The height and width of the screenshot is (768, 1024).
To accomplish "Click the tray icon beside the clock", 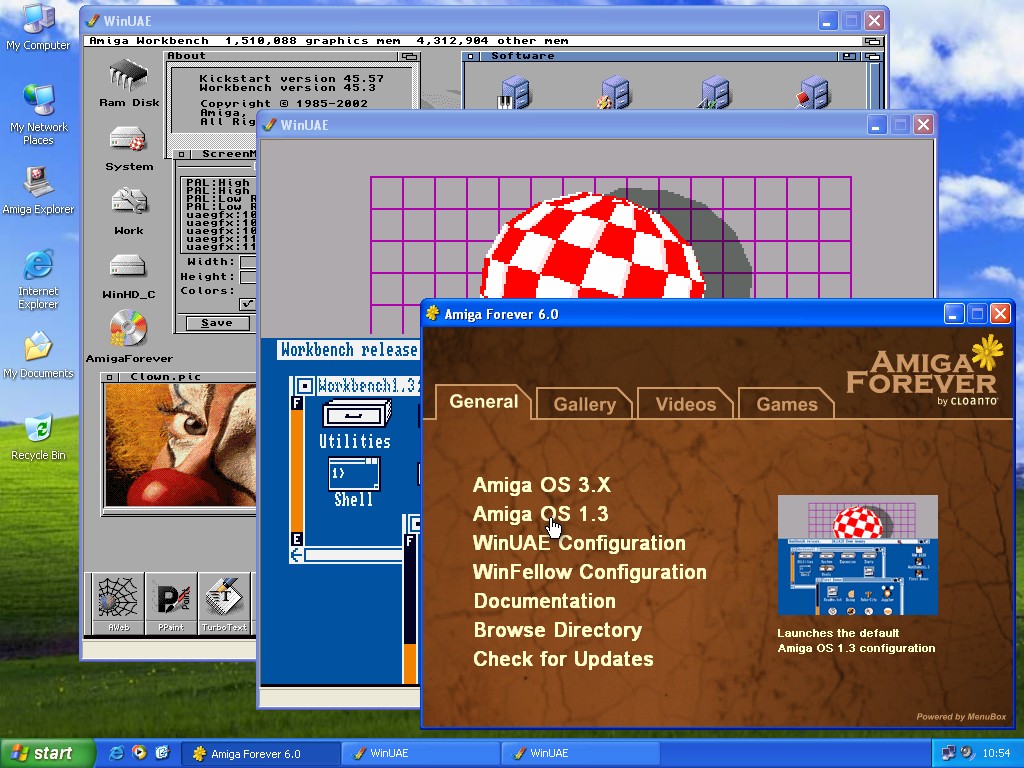I will pos(967,753).
